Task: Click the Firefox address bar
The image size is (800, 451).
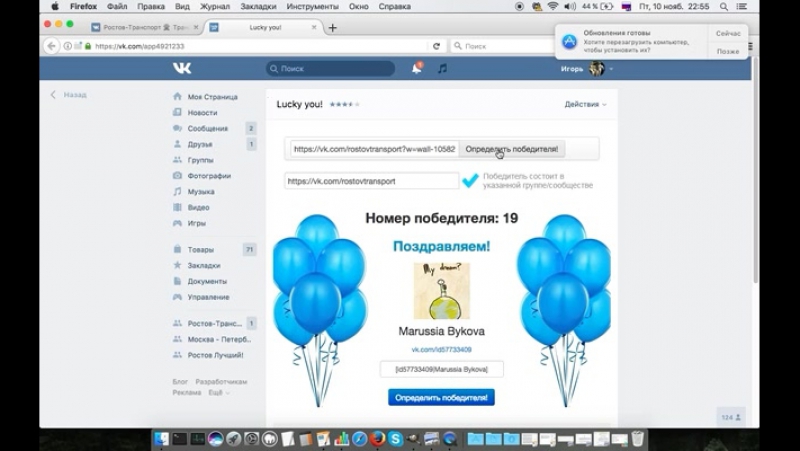Action: tap(245, 46)
